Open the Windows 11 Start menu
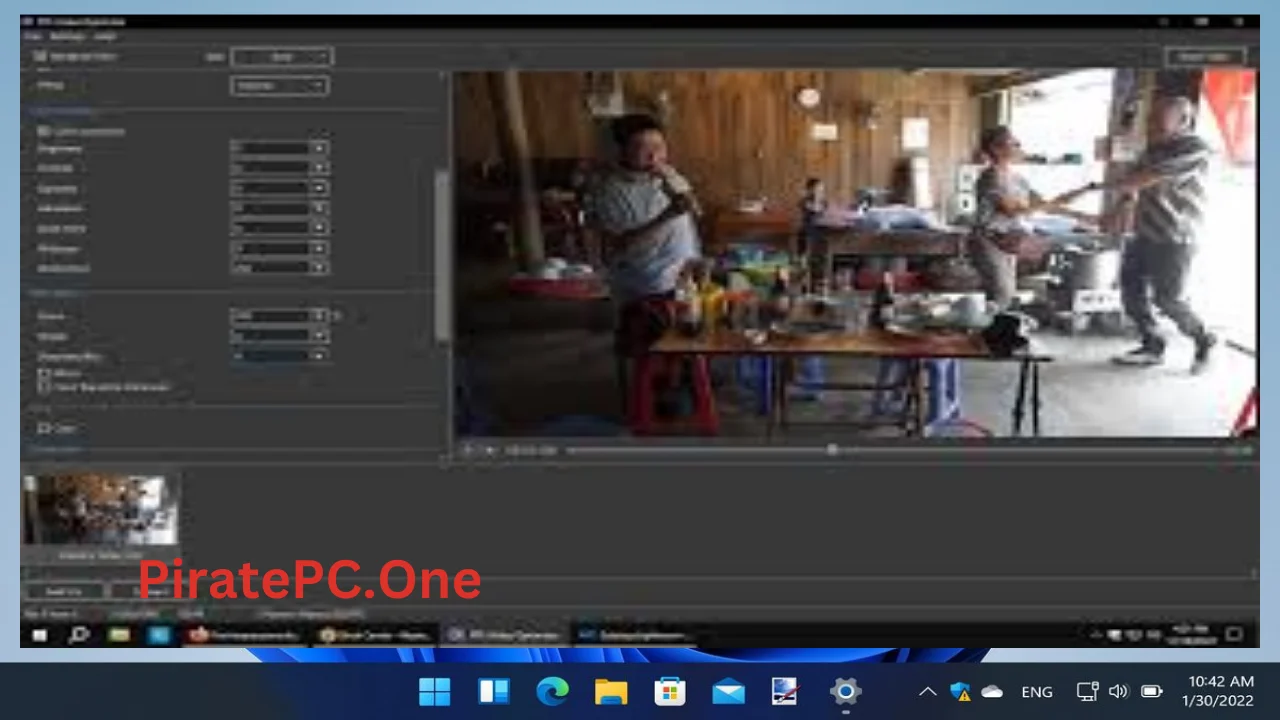Viewport: 1280px width, 720px height. (x=435, y=691)
